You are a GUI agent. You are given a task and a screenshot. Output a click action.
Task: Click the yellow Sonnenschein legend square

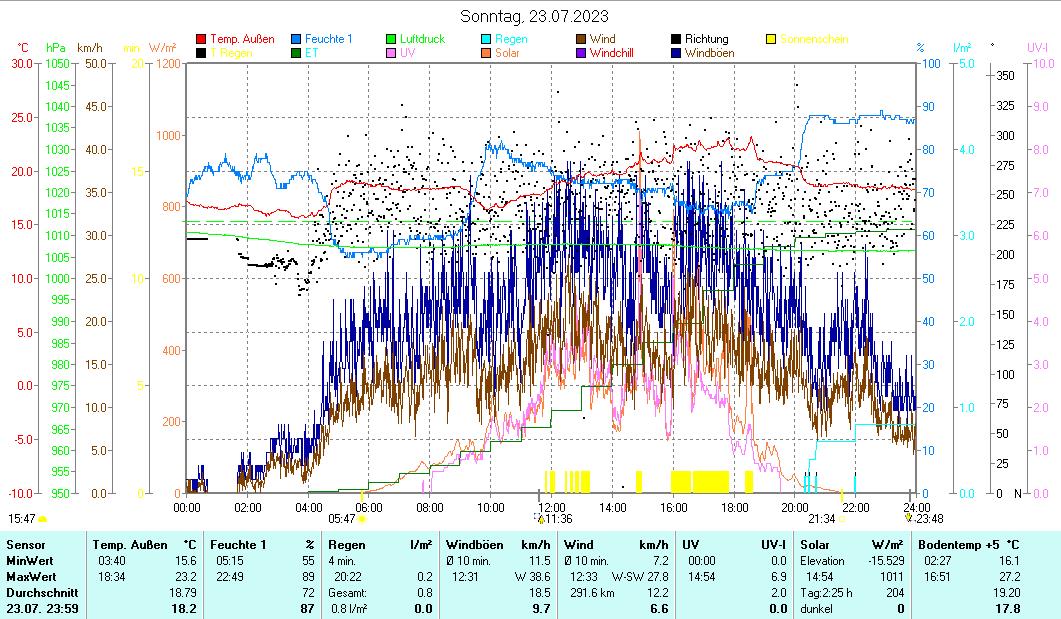pyautogui.click(x=771, y=40)
